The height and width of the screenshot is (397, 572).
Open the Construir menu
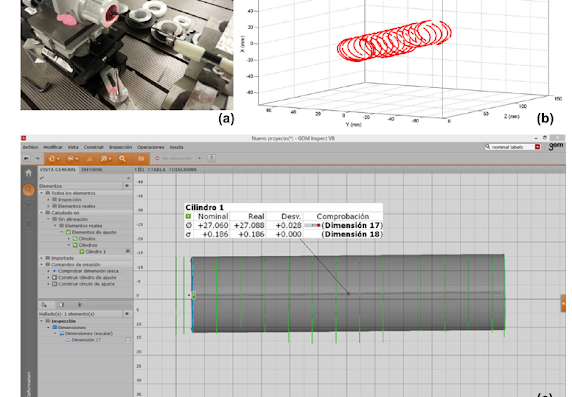94,147
